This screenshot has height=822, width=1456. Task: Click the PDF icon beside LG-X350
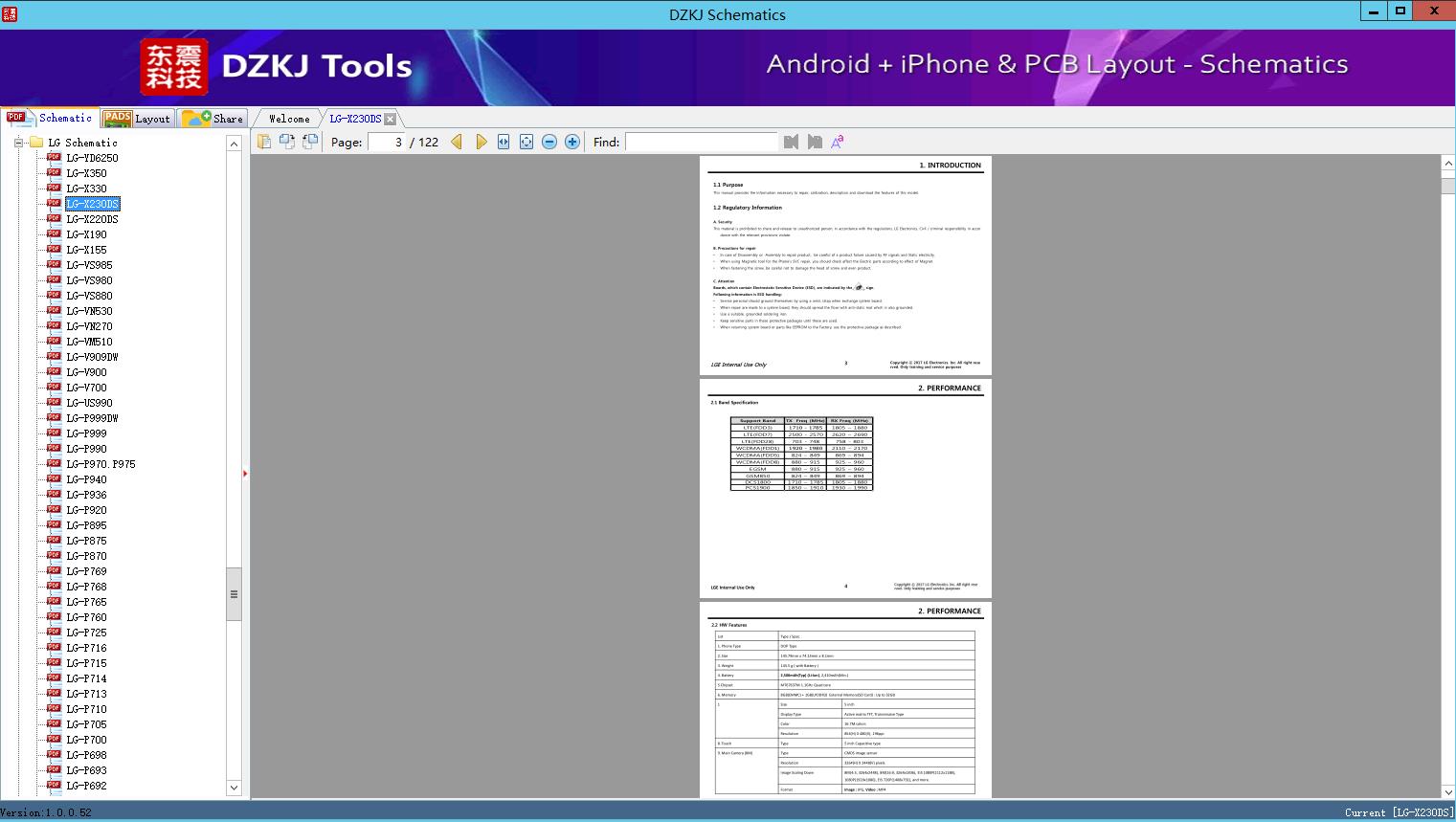point(54,173)
